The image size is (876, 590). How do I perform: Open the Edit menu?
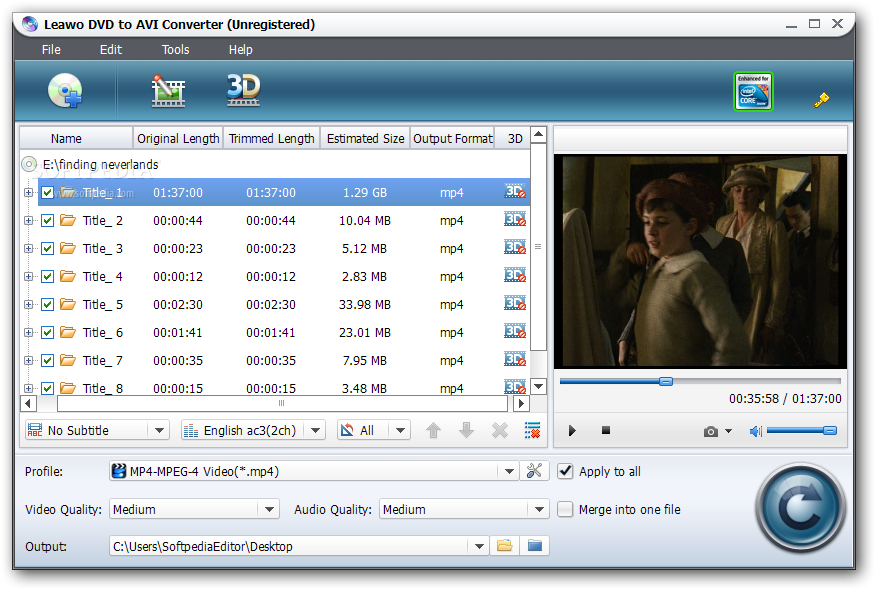point(111,49)
